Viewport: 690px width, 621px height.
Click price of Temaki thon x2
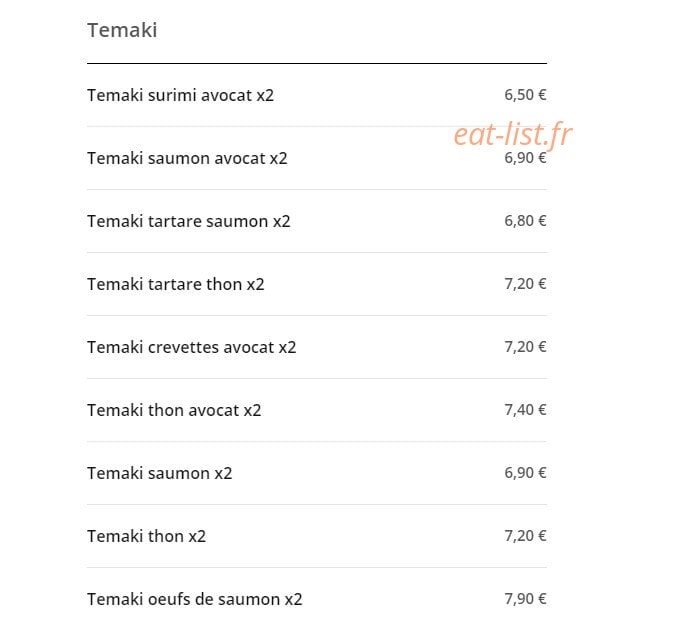(x=525, y=536)
